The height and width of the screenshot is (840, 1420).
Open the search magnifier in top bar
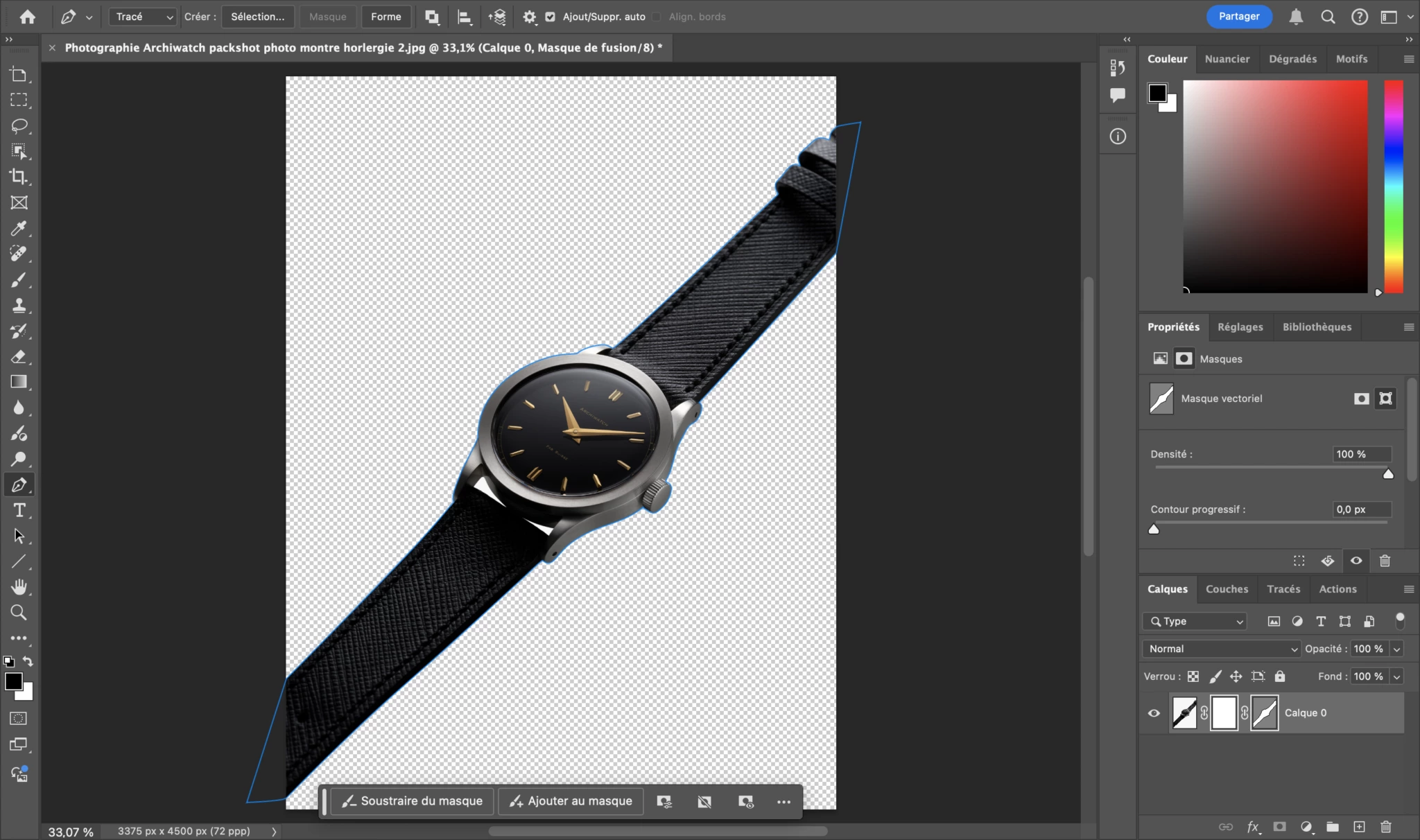pos(1328,17)
